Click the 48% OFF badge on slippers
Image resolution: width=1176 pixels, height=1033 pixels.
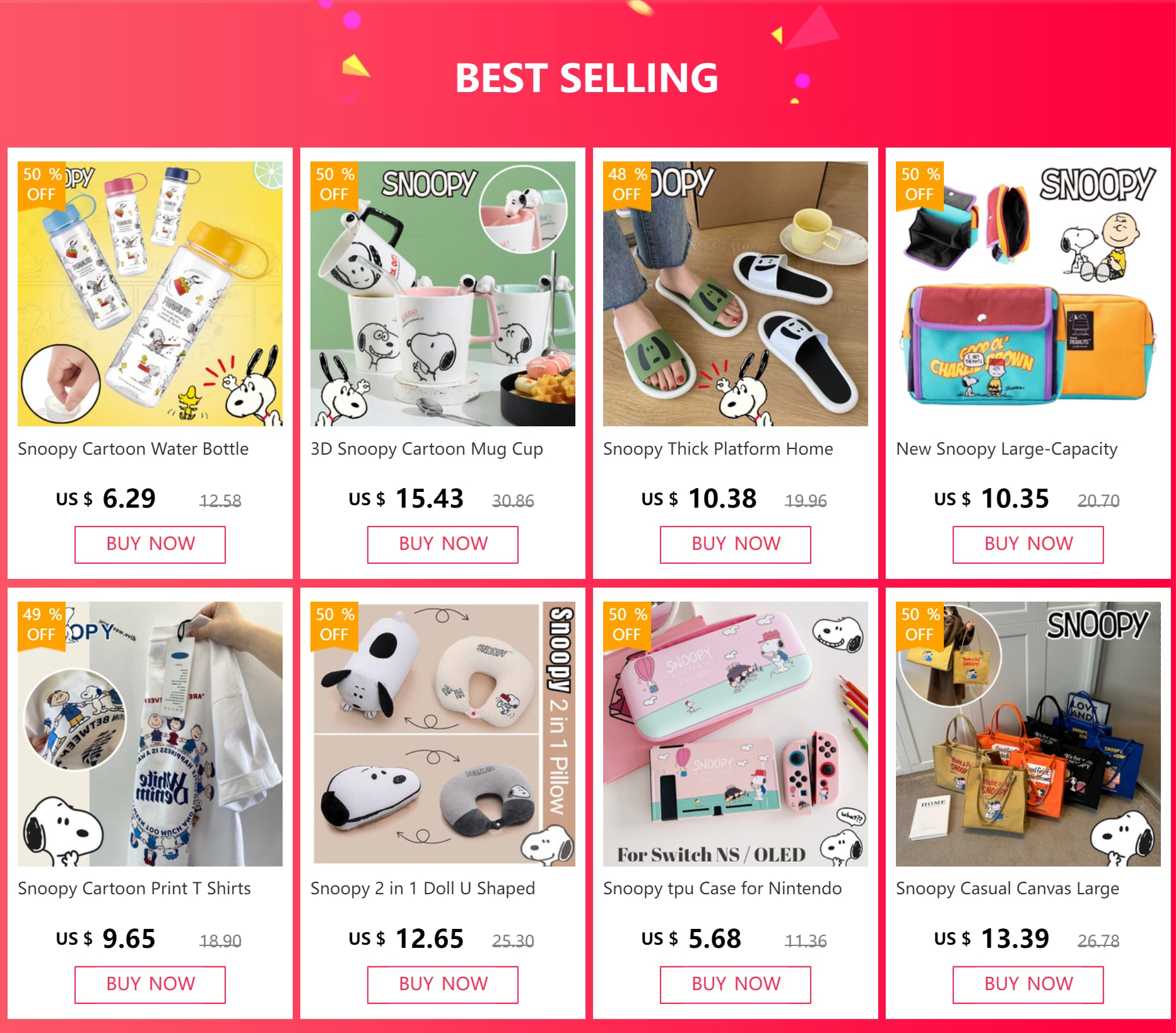tap(627, 185)
